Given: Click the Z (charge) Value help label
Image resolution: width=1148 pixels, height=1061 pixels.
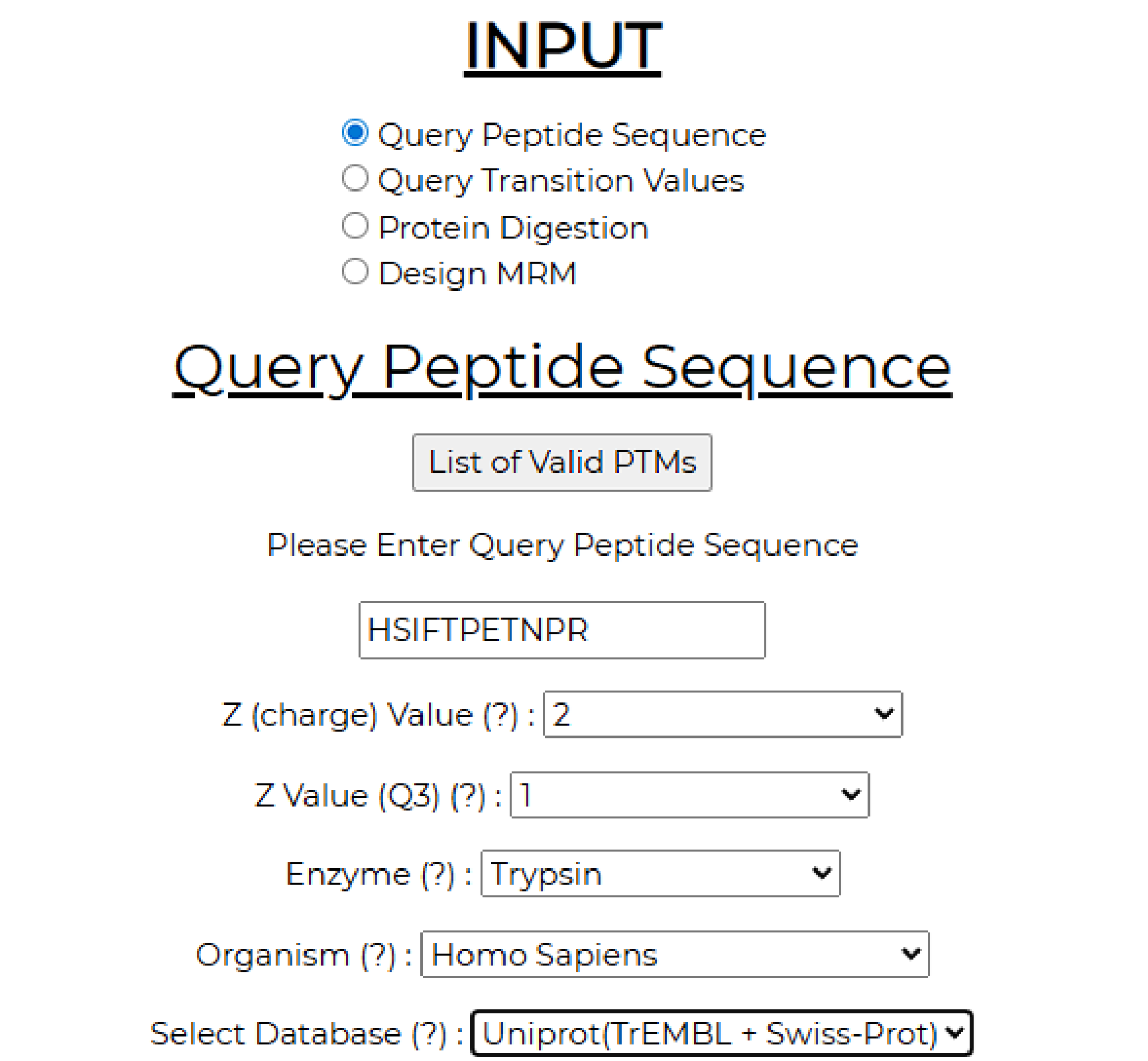Looking at the screenshot, I should (x=378, y=715).
